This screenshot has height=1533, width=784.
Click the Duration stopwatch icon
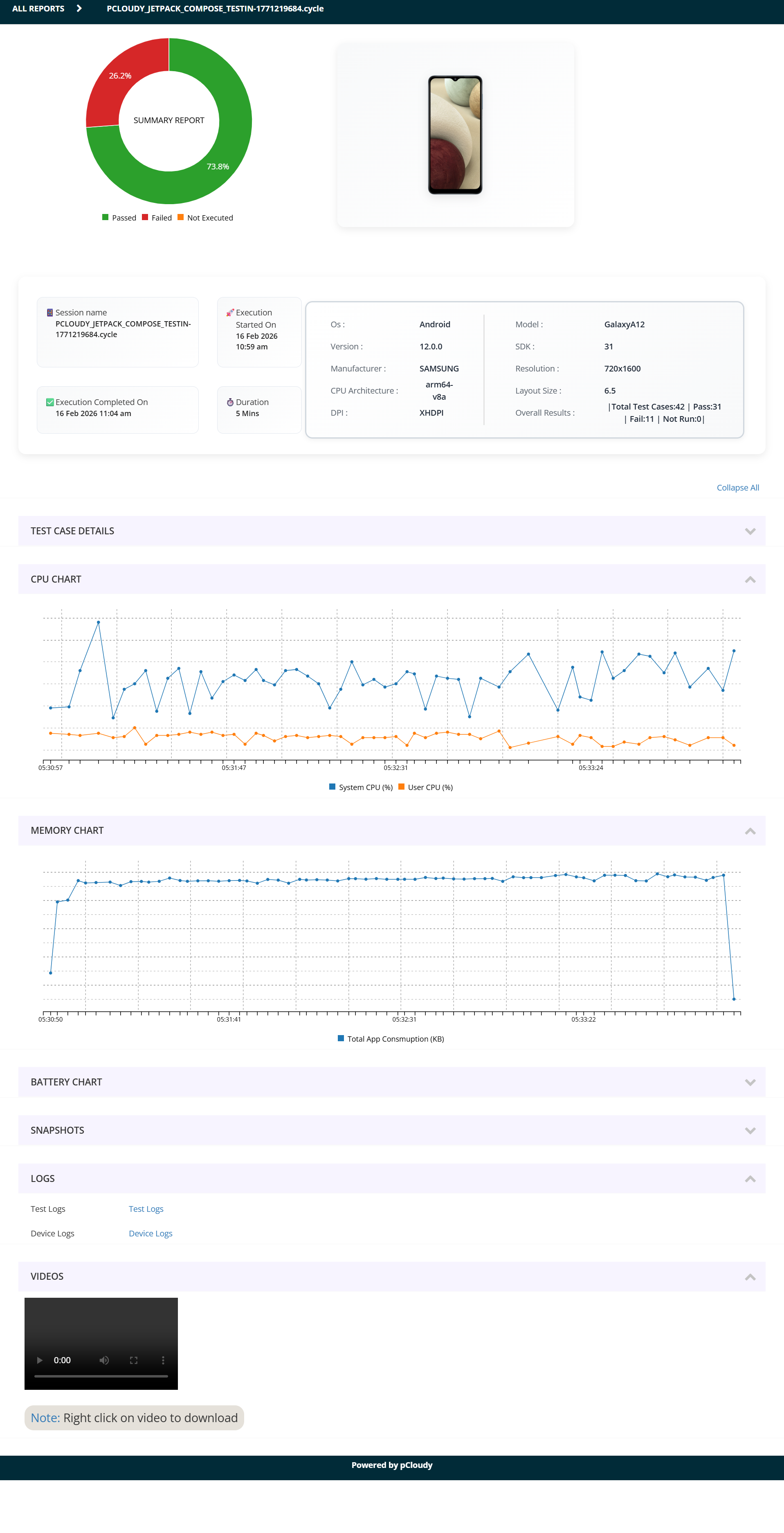coord(230,402)
